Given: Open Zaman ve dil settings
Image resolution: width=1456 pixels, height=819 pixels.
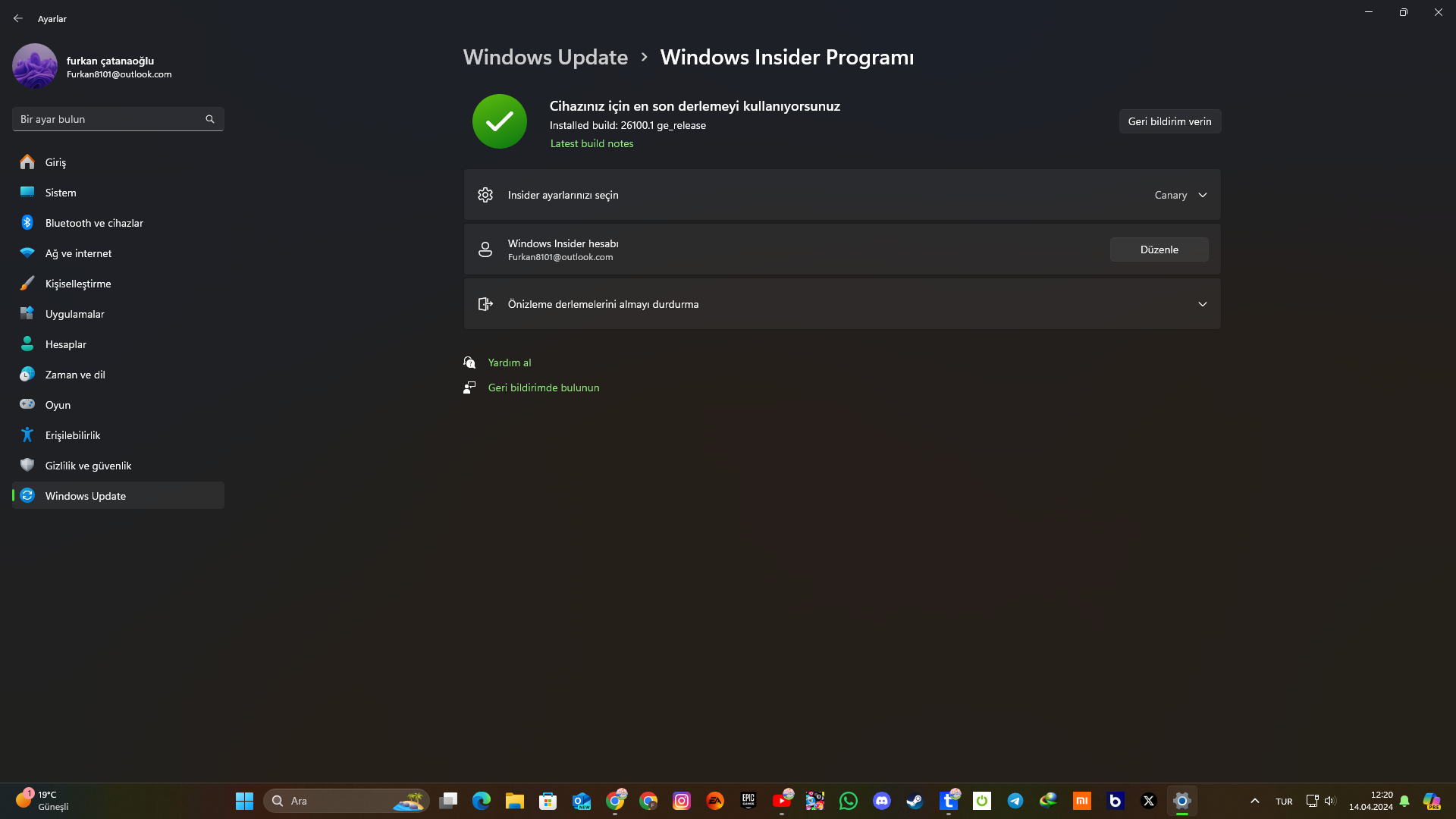Looking at the screenshot, I should click(x=75, y=375).
